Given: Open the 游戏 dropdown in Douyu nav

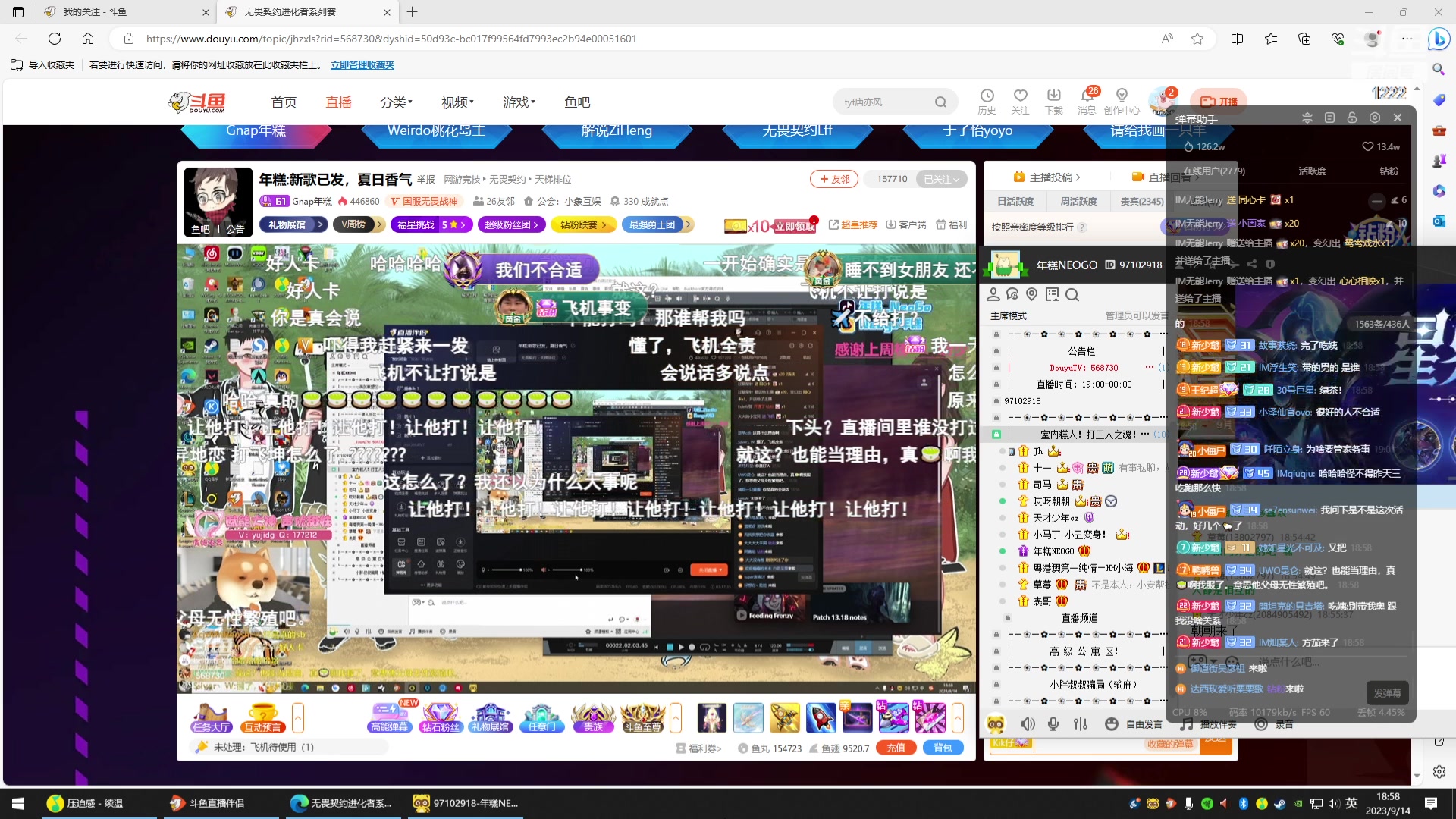Looking at the screenshot, I should (519, 102).
